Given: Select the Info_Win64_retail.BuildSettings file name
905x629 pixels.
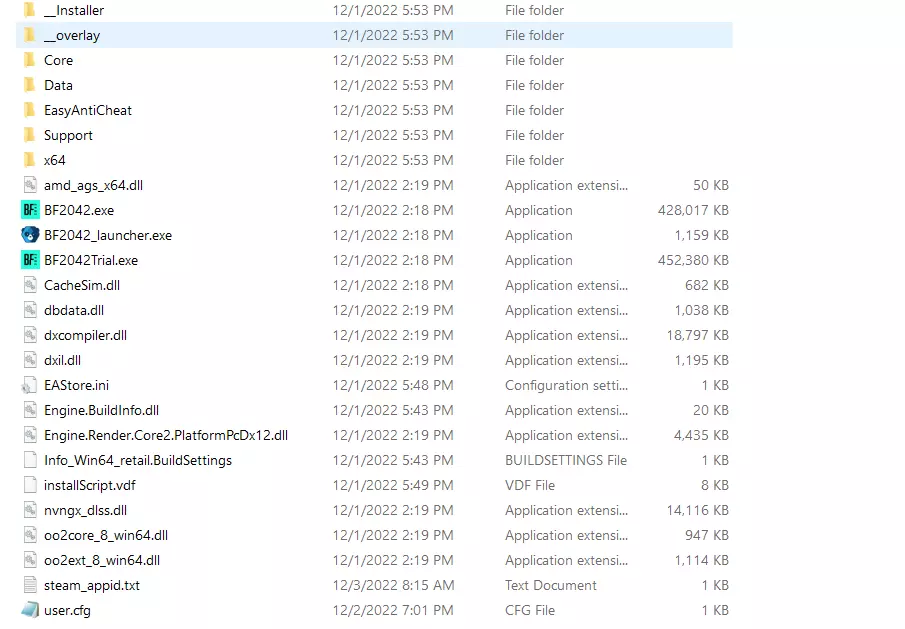Looking at the screenshot, I should [x=138, y=460].
